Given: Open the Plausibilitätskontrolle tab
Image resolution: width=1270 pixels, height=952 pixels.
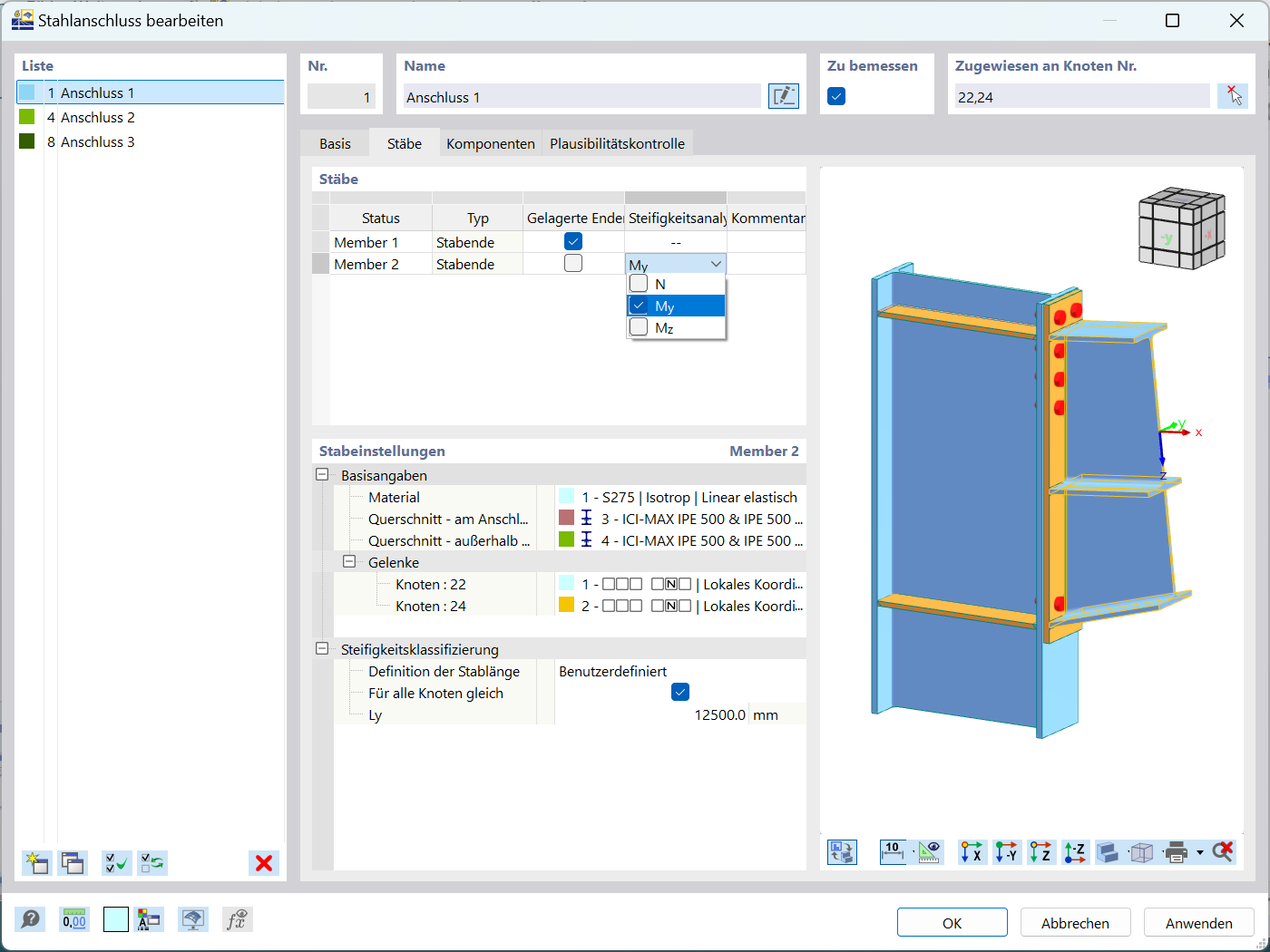Looking at the screenshot, I should [618, 143].
